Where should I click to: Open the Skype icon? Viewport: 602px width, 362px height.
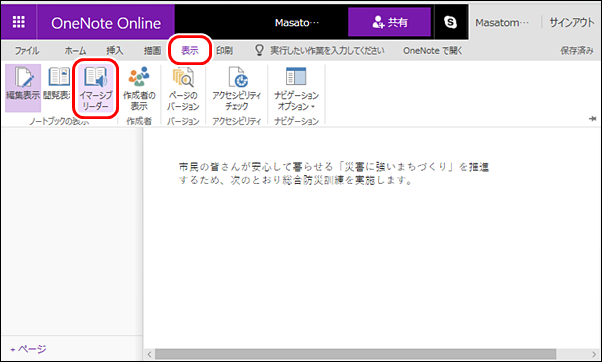[450, 22]
